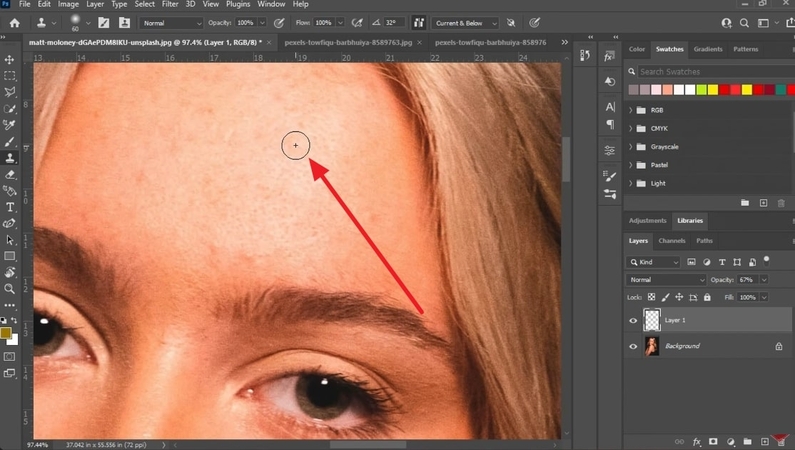Open the layer blending mode Normal dropdown

coord(666,280)
